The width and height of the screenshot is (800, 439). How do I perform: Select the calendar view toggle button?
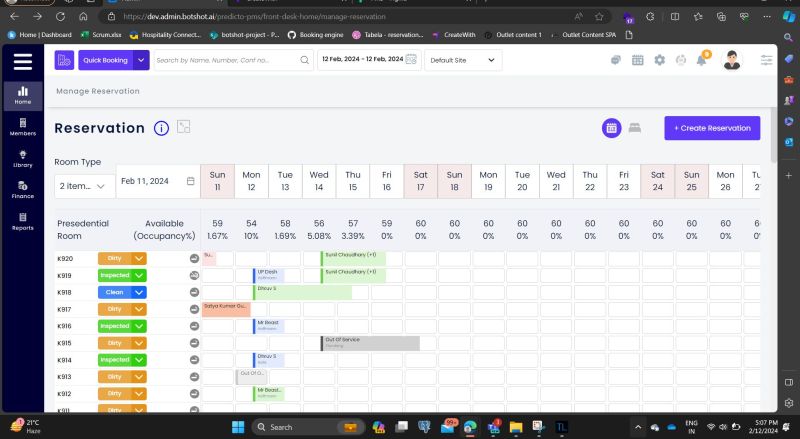[611, 128]
